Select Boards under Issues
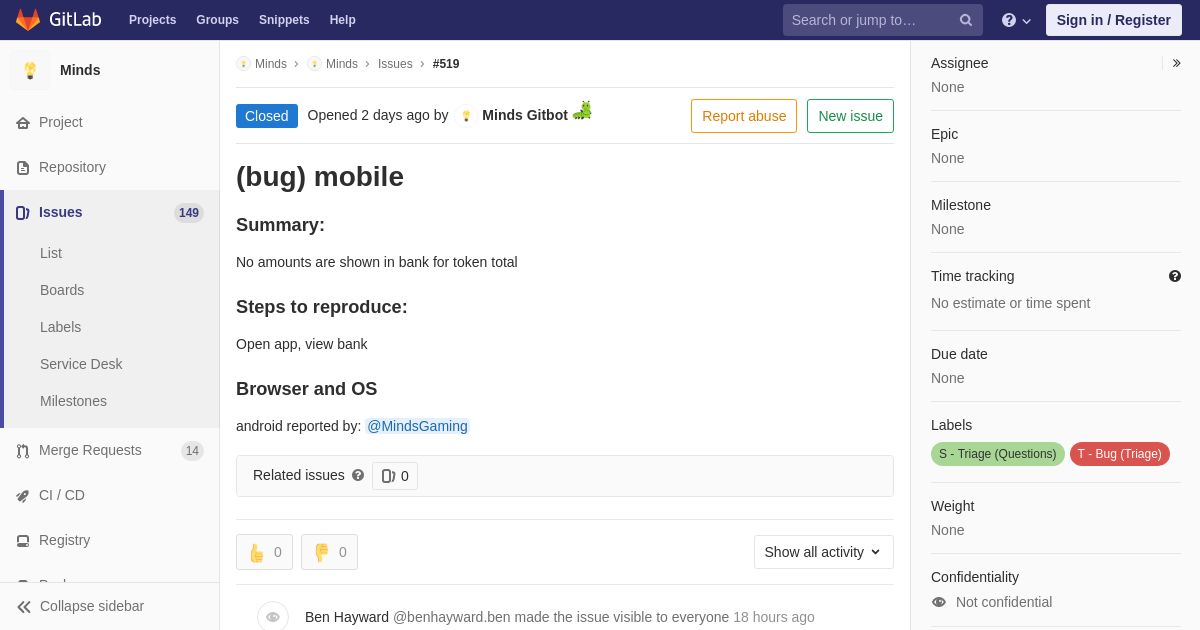Image resolution: width=1200 pixels, height=630 pixels. (x=62, y=290)
